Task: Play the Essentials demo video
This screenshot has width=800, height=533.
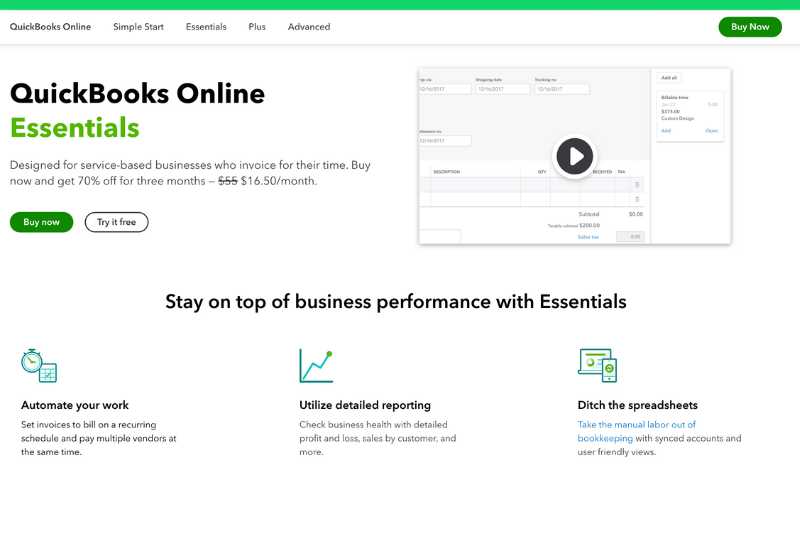Action: (574, 156)
